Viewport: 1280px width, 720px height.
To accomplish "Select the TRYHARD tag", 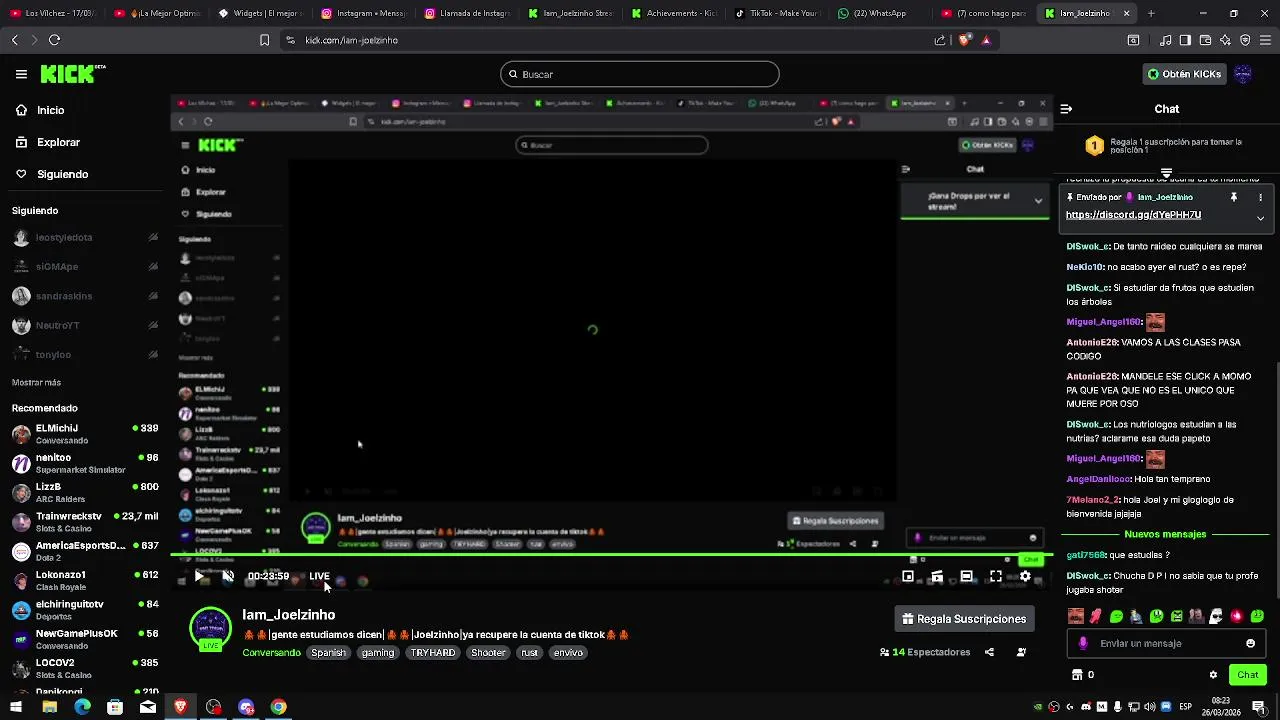I will tap(433, 652).
